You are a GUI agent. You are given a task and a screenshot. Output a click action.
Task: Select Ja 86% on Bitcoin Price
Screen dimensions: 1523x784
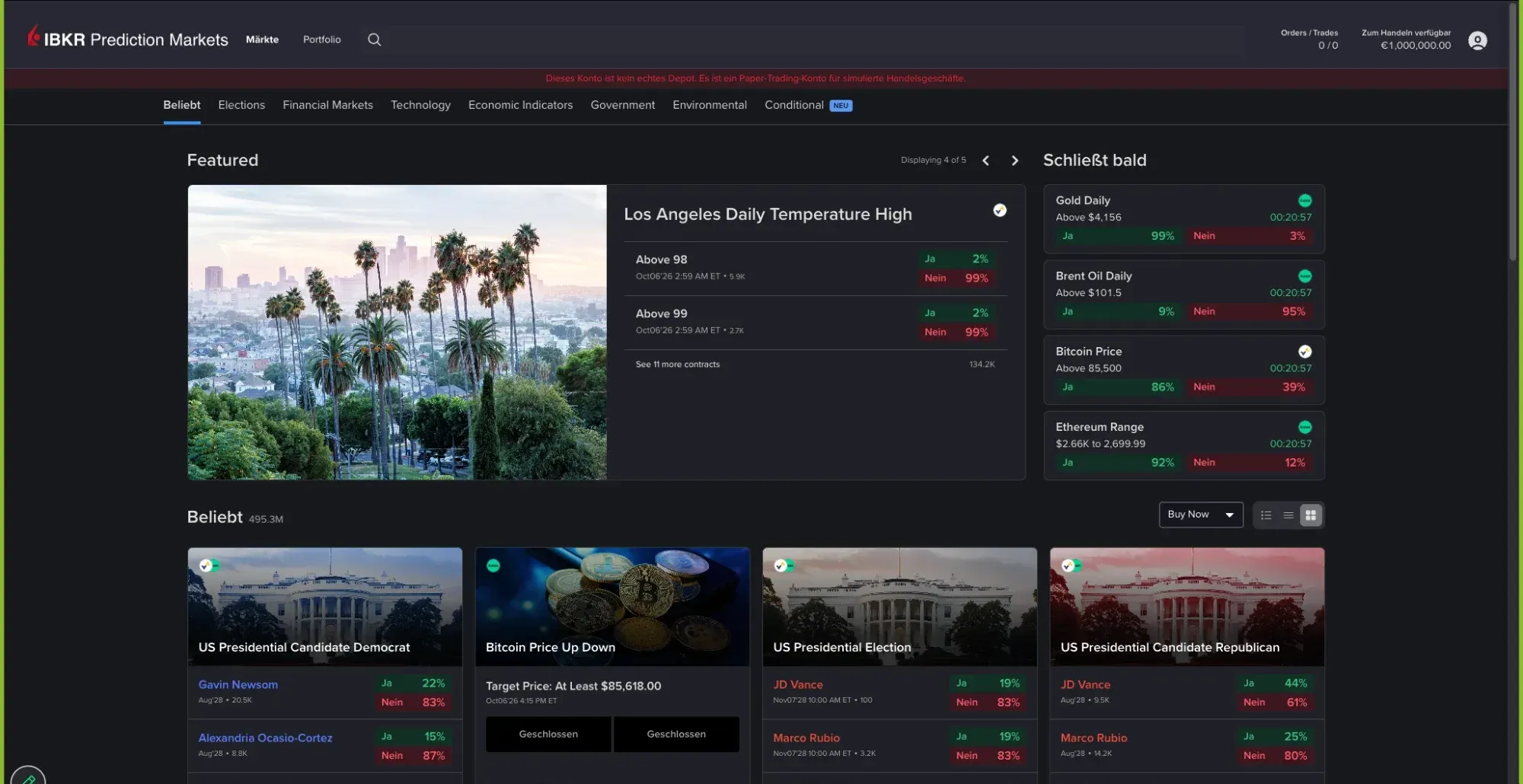pyautogui.click(x=1118, y=387)
